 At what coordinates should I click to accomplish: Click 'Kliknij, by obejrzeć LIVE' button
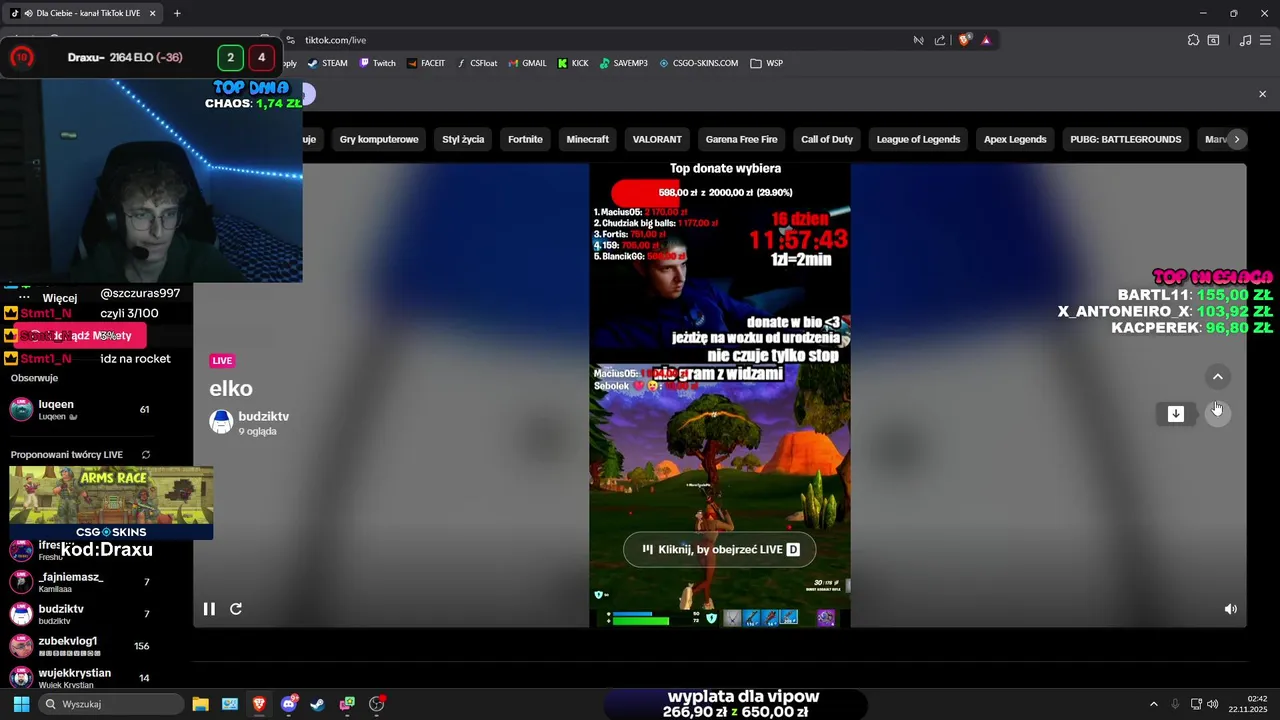click(x=720, y=549)
